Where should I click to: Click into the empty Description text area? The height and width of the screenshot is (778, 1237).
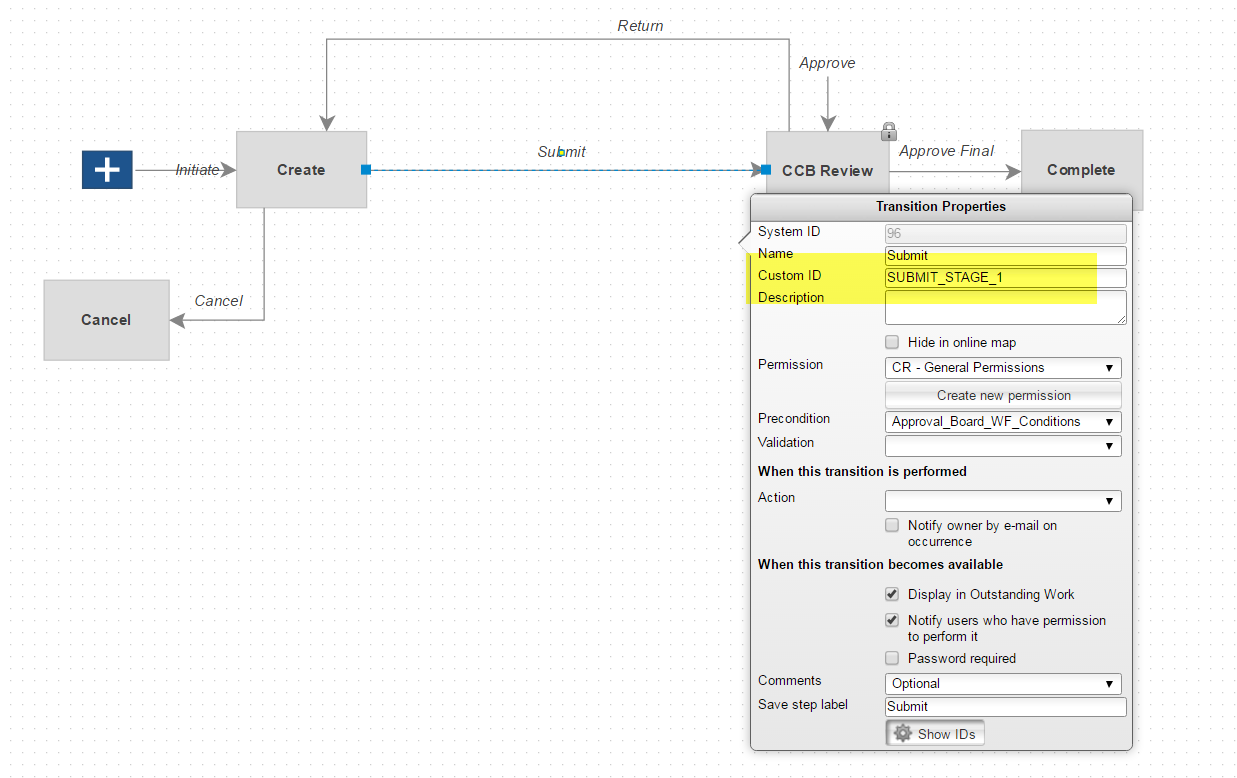(x=1005, y=306)
